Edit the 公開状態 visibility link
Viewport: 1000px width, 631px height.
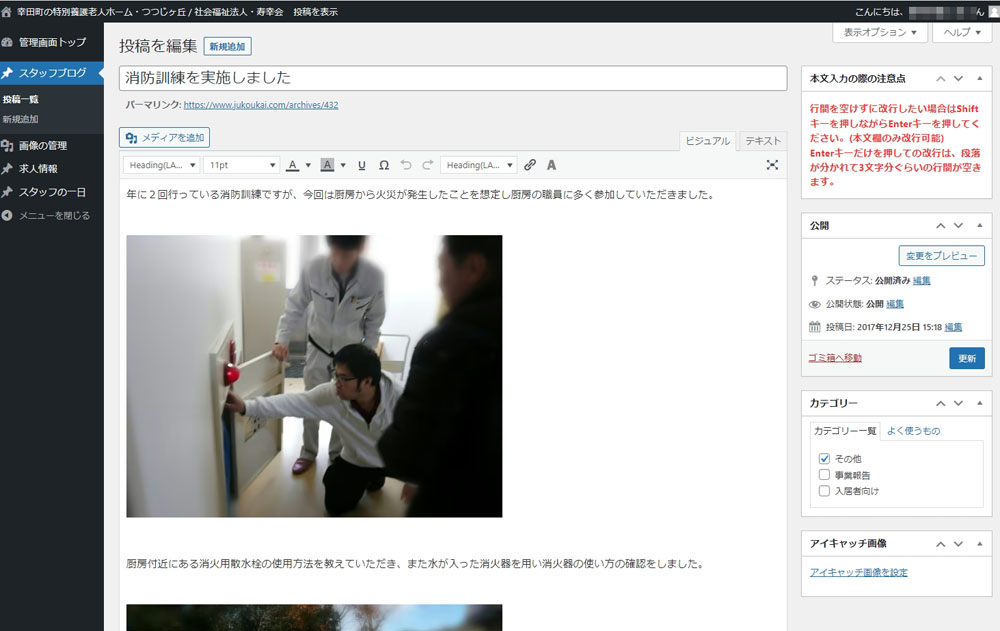tap(895, 304)
